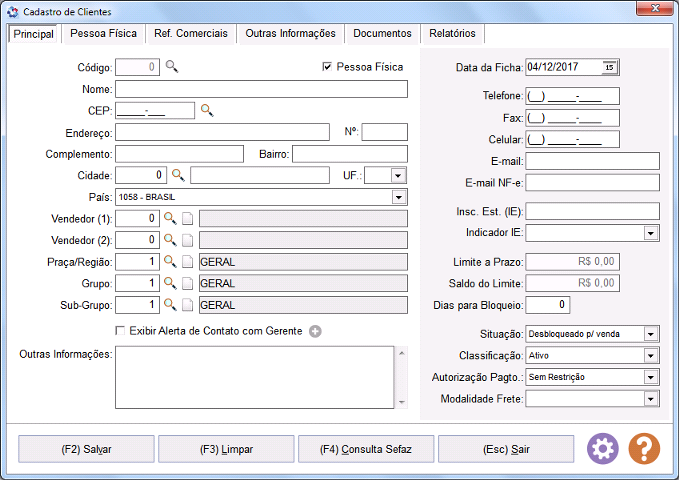This screenshot has width=679, height=480.
Task: Click the Vendedor (1) search magnifier
Action: point(171,218)
